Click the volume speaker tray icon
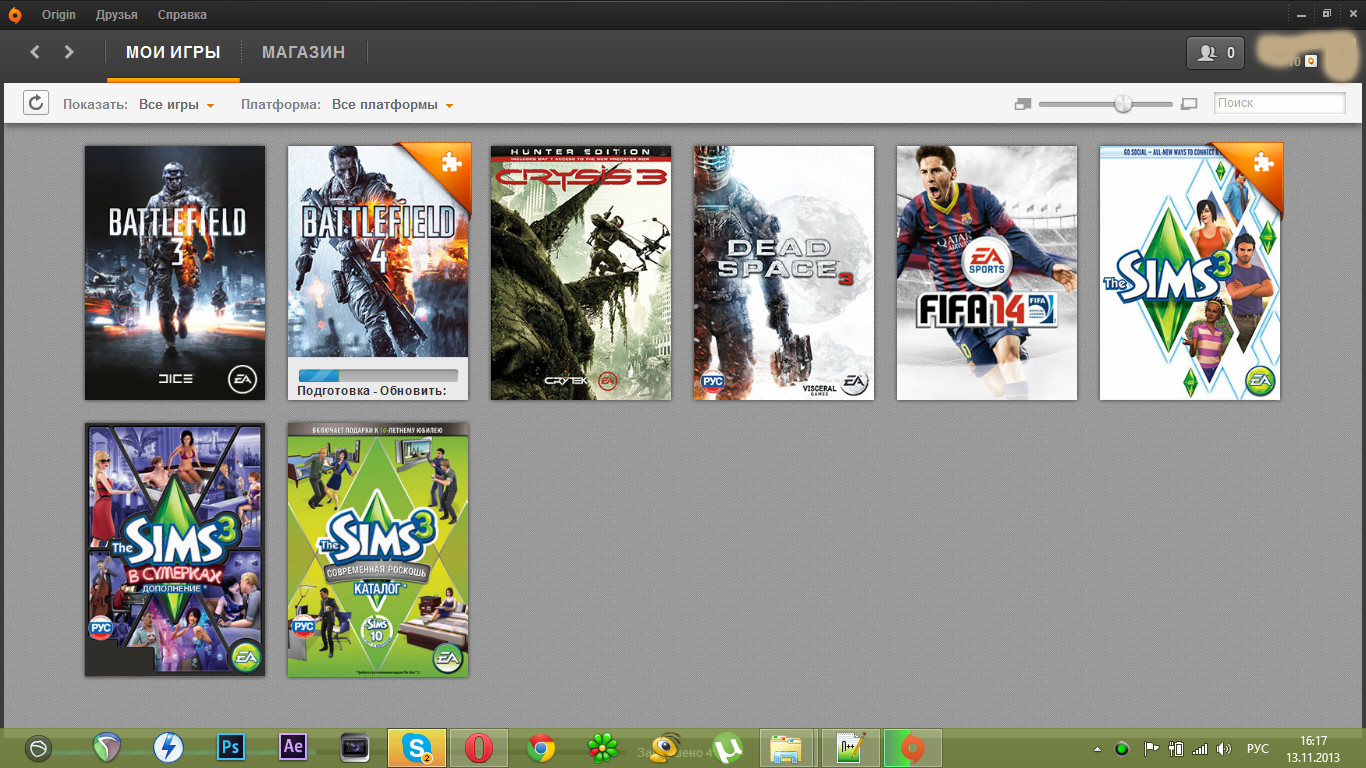The image size is (1366, 768). coord(1224,749)
